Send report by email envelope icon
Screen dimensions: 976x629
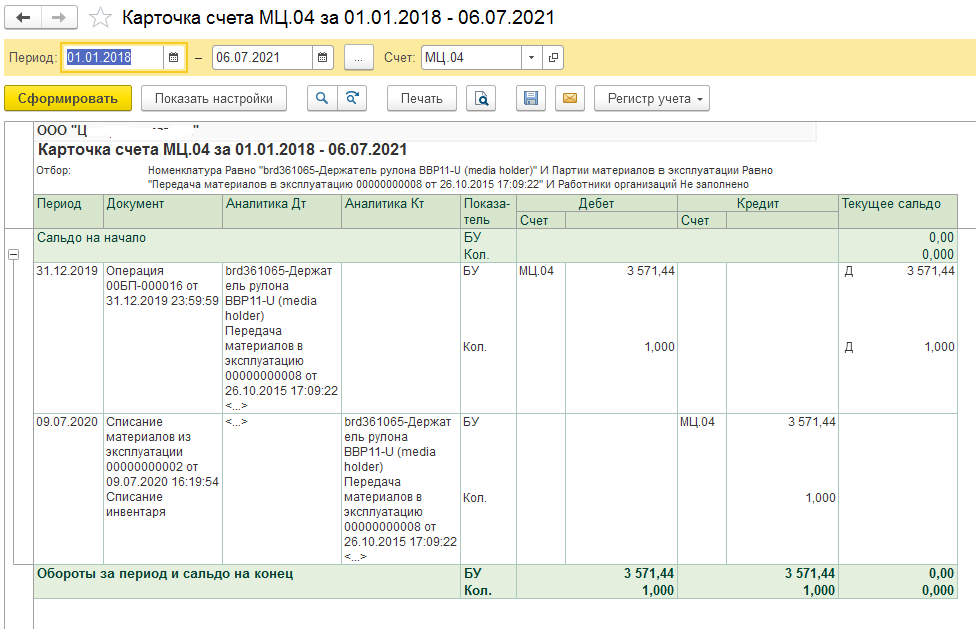pos(570,98)
